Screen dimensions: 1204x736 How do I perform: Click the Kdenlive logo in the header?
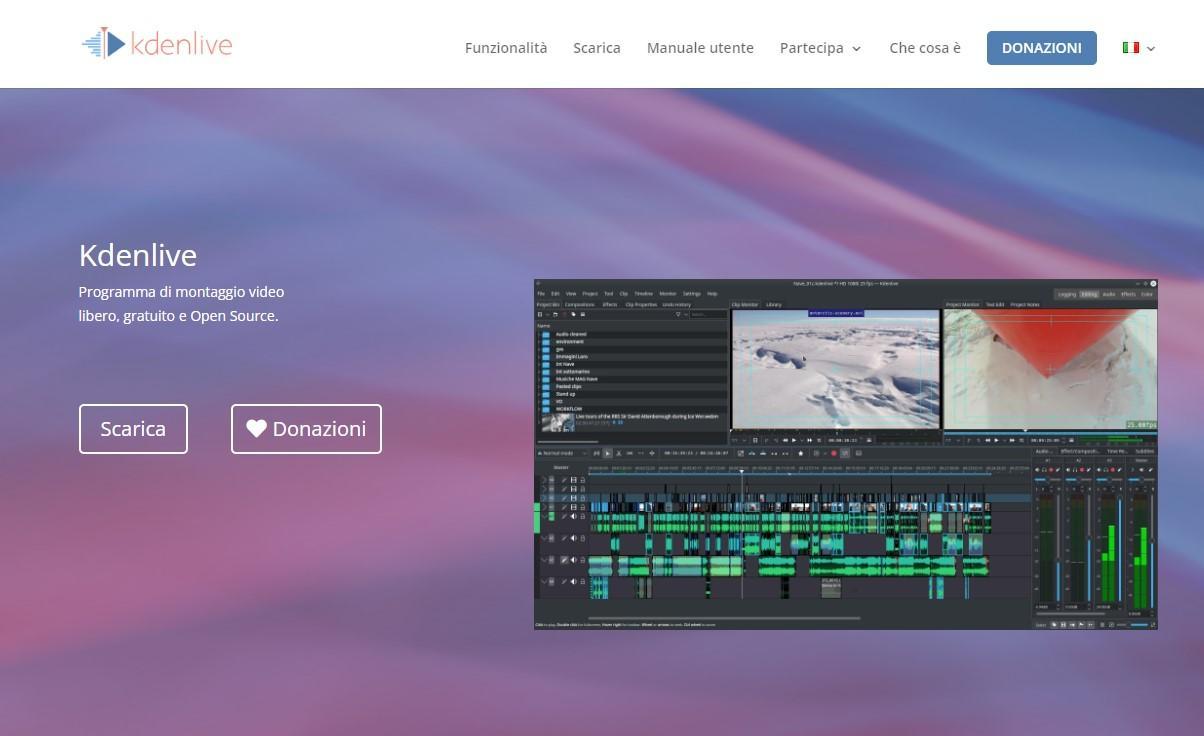click(157, 44)
